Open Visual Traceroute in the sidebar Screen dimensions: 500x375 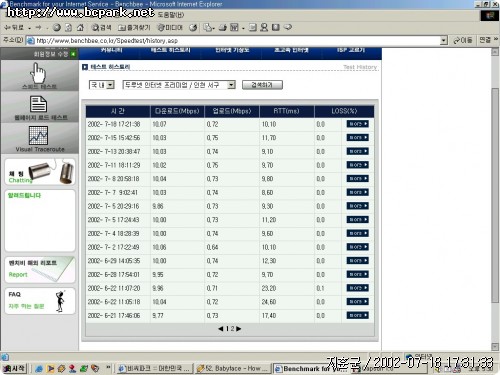(40, 139)
